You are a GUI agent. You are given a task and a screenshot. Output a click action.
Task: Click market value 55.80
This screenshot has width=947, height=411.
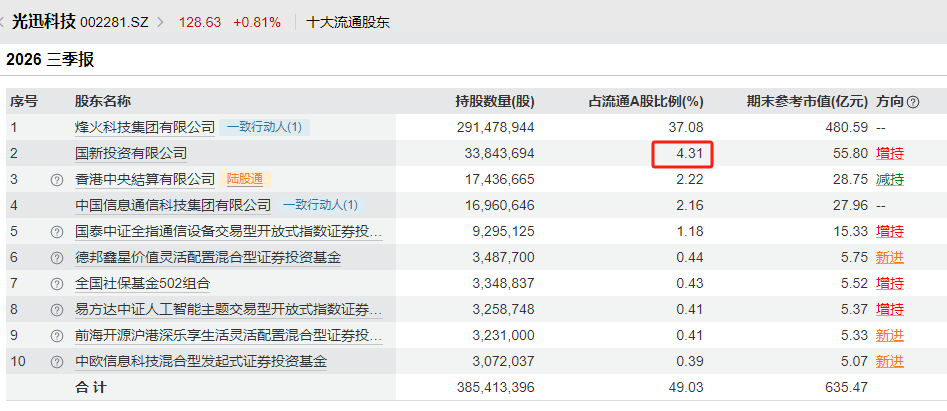coord(851,153)
